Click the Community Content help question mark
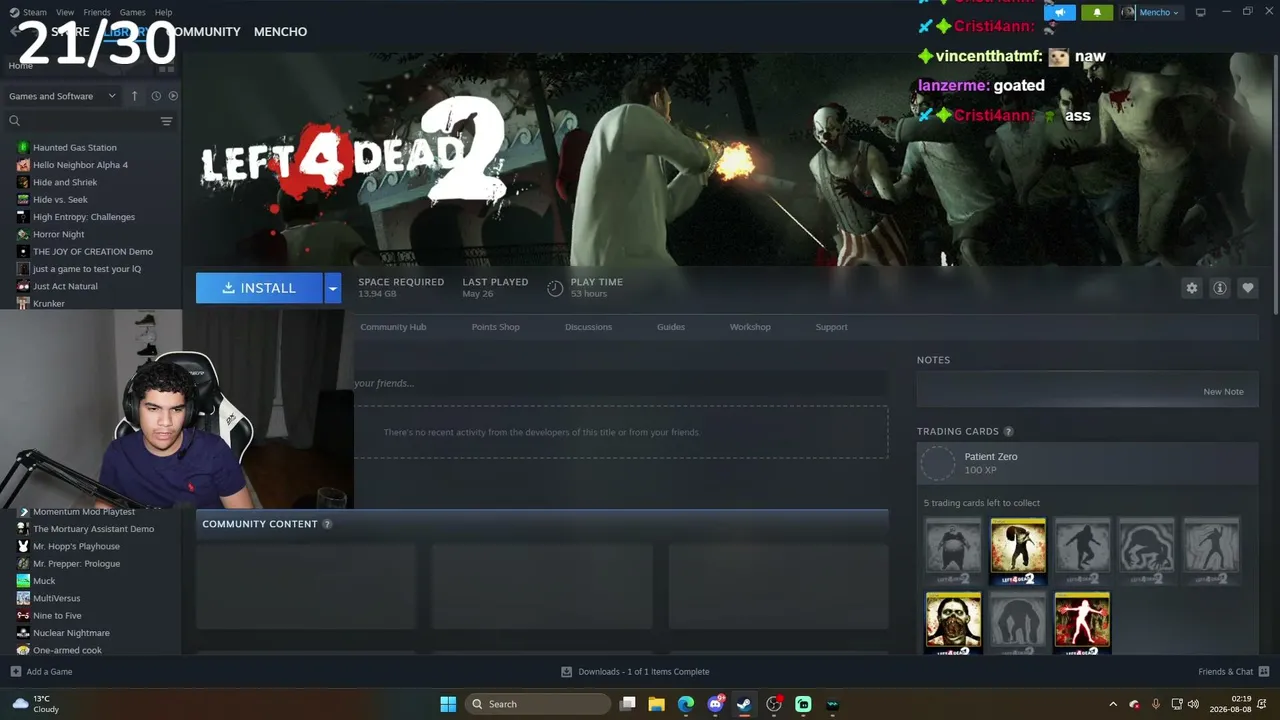 click(327, 524)
